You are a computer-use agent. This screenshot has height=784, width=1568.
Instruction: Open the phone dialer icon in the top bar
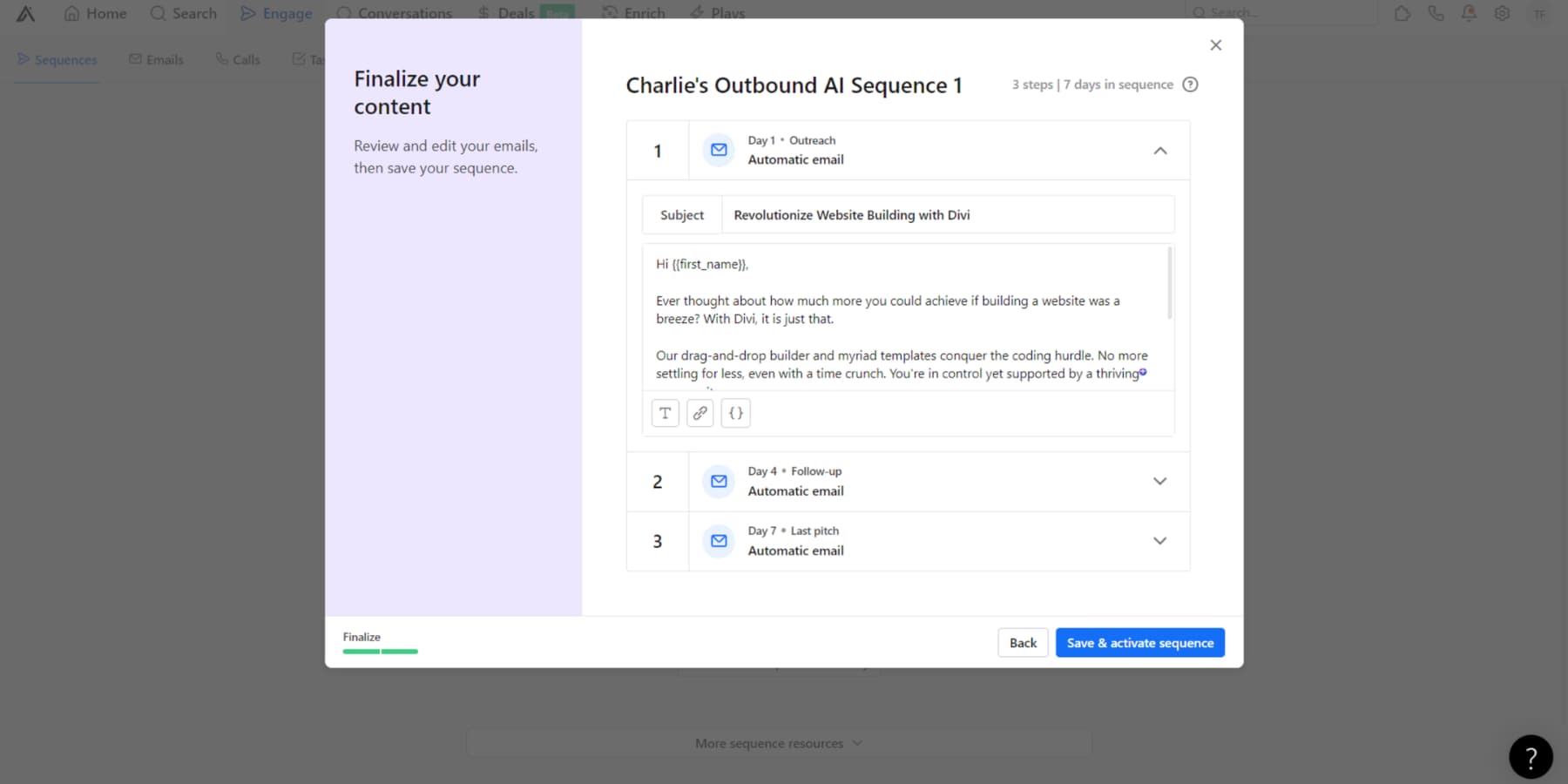coord(1436,13)
